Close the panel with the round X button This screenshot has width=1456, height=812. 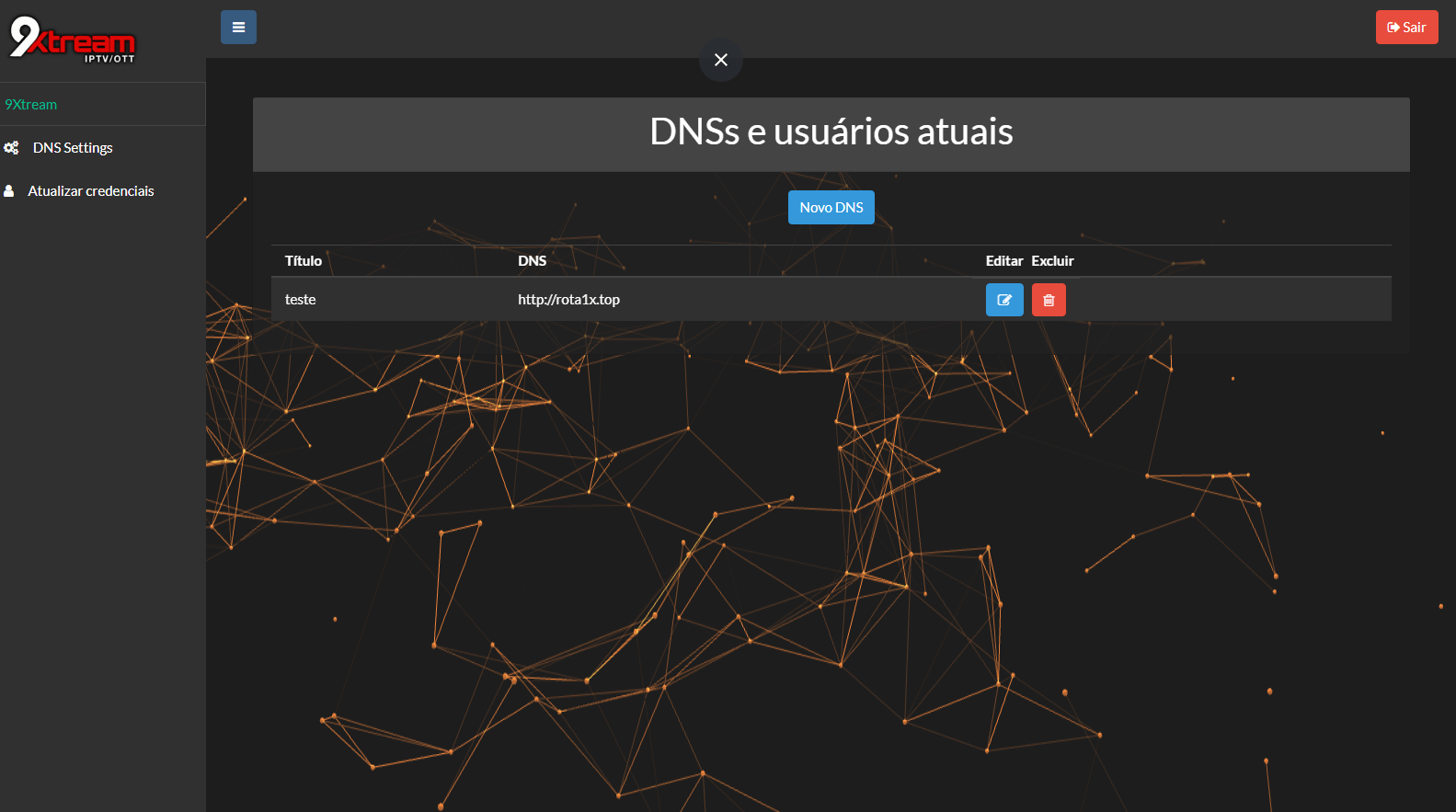[721, 60]
